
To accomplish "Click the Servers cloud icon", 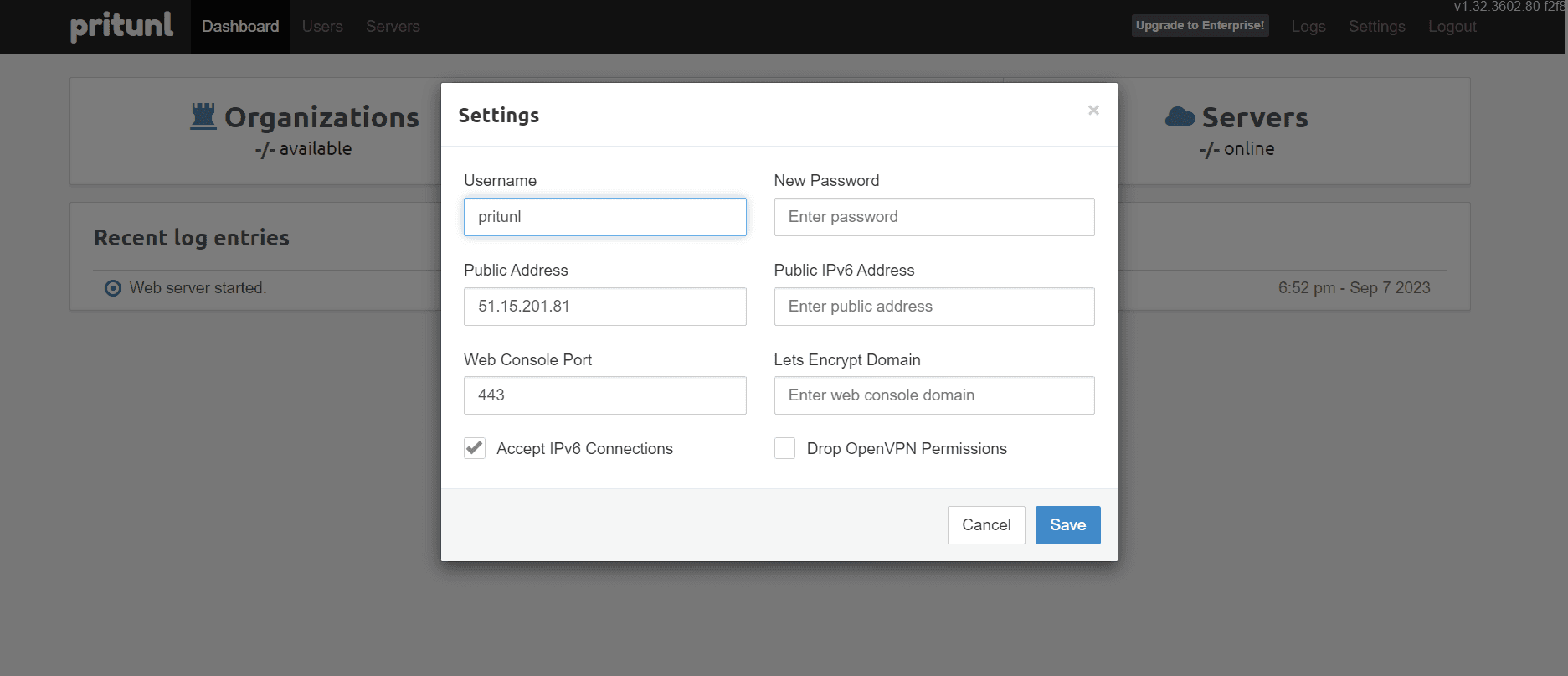I will 1180,116.
